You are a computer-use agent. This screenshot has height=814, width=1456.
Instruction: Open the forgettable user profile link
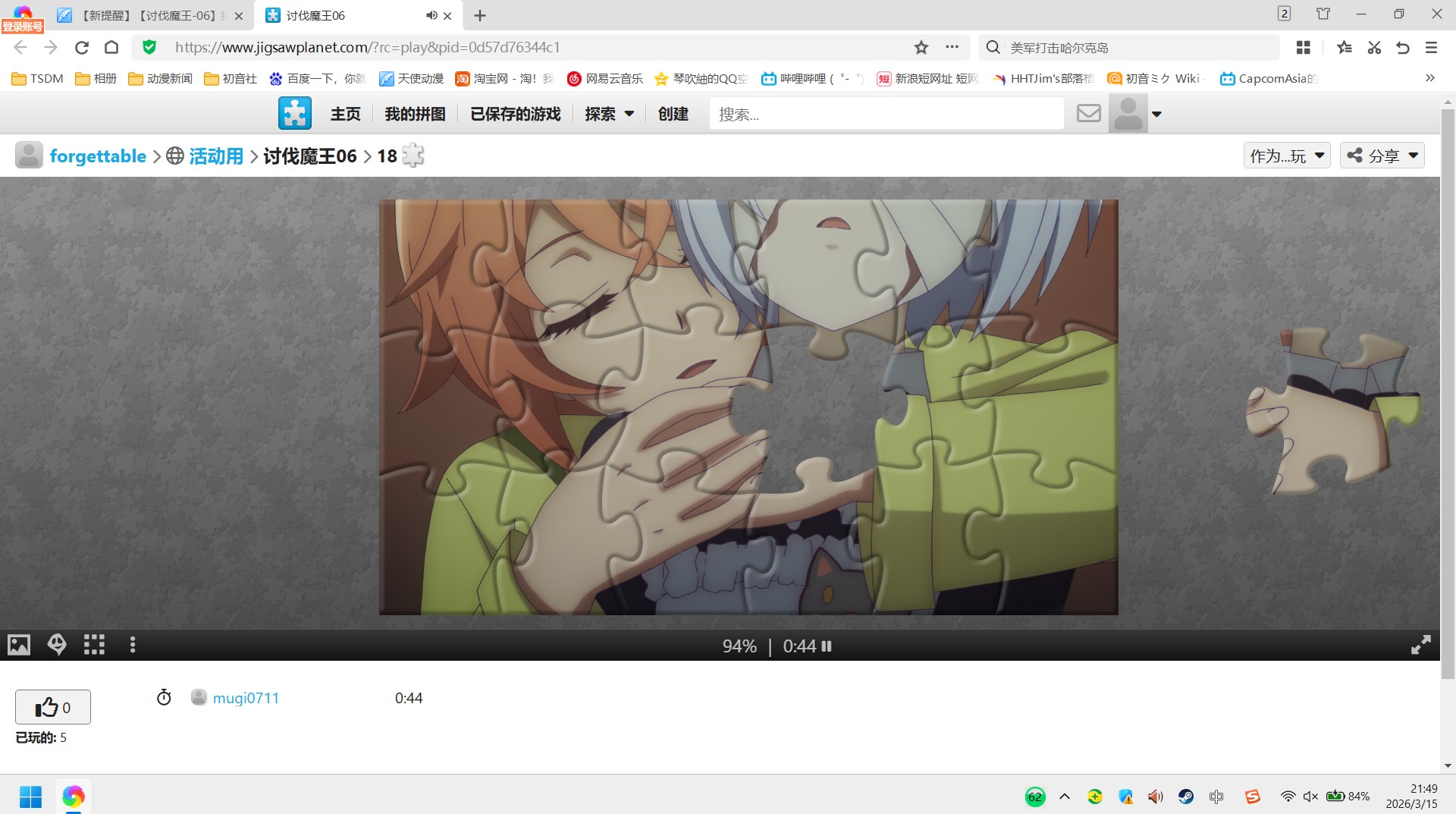pyautogui.click(x=98, y=156)
